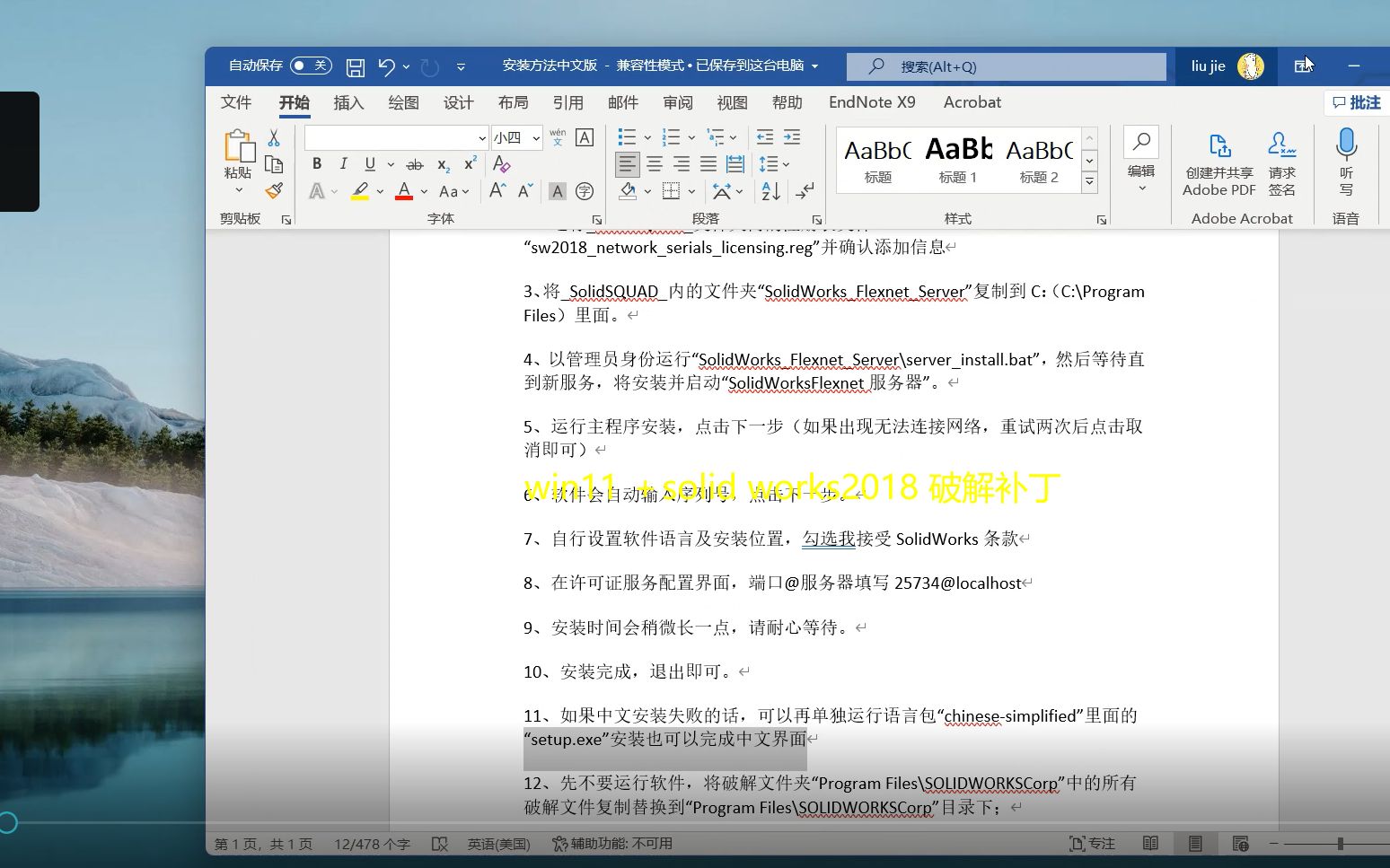
Task: Open the ribbon display options icon
Action: pyautogui.click(x=1303, y=66)
